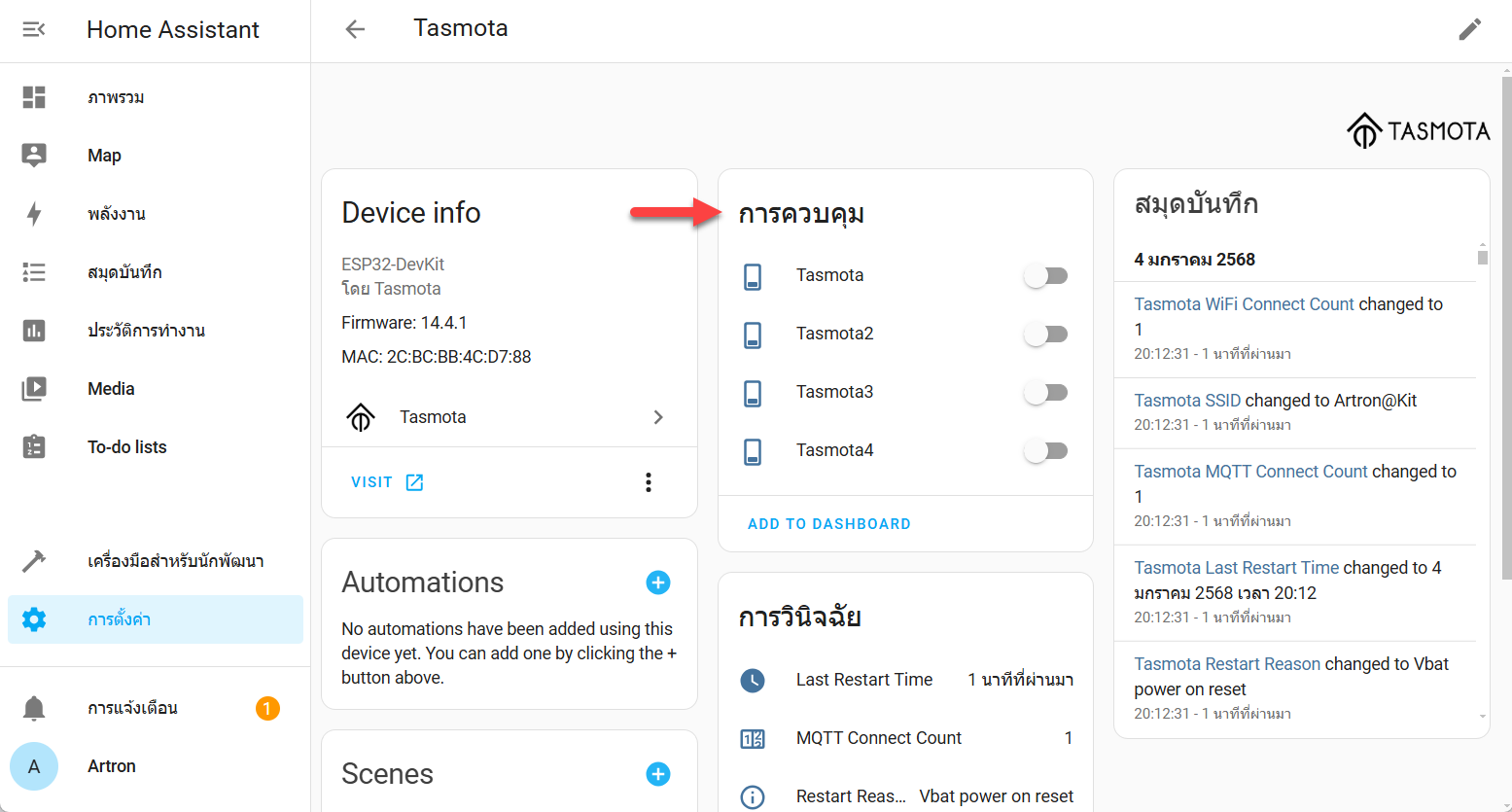
Task: Open the Vbat power on reset value
Action: coord(997,796)
